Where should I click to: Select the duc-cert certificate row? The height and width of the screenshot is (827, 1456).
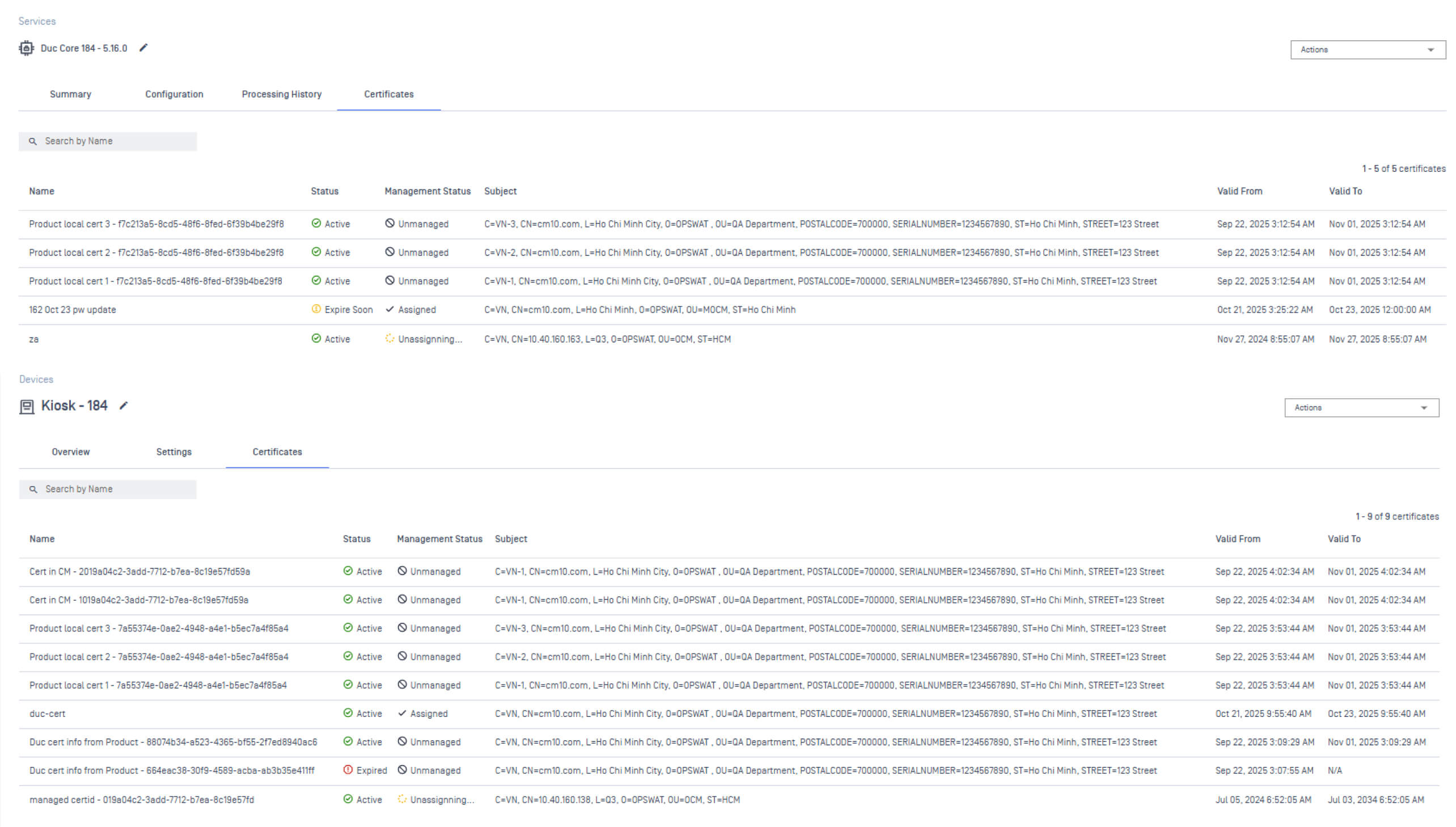48,714
